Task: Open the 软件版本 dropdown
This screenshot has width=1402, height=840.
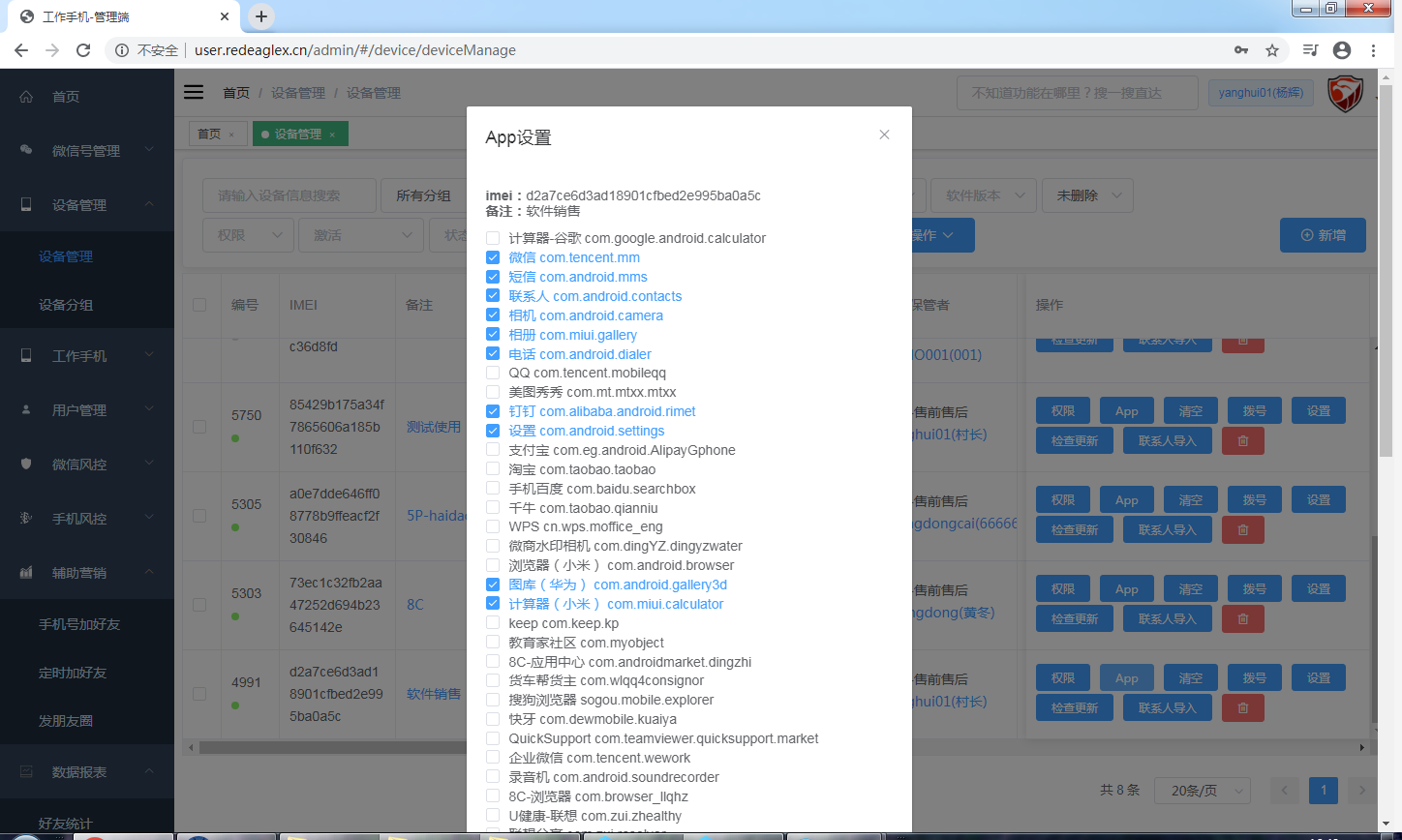Action: click(x=985, y=195)
